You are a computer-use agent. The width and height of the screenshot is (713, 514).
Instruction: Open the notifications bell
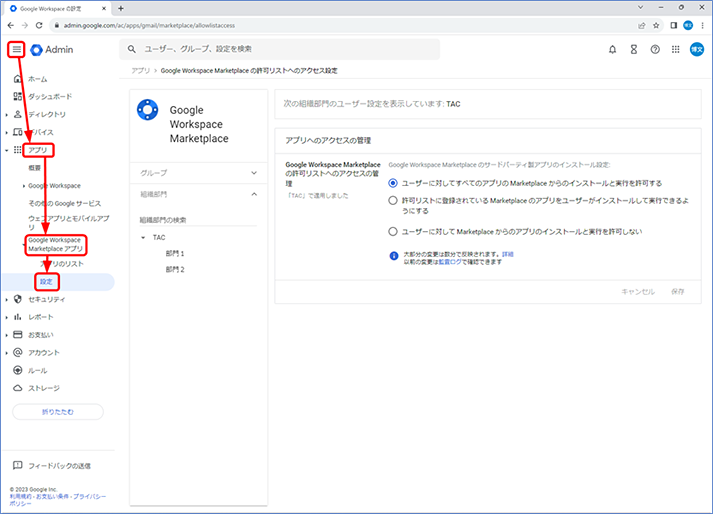tap(613, 50)
